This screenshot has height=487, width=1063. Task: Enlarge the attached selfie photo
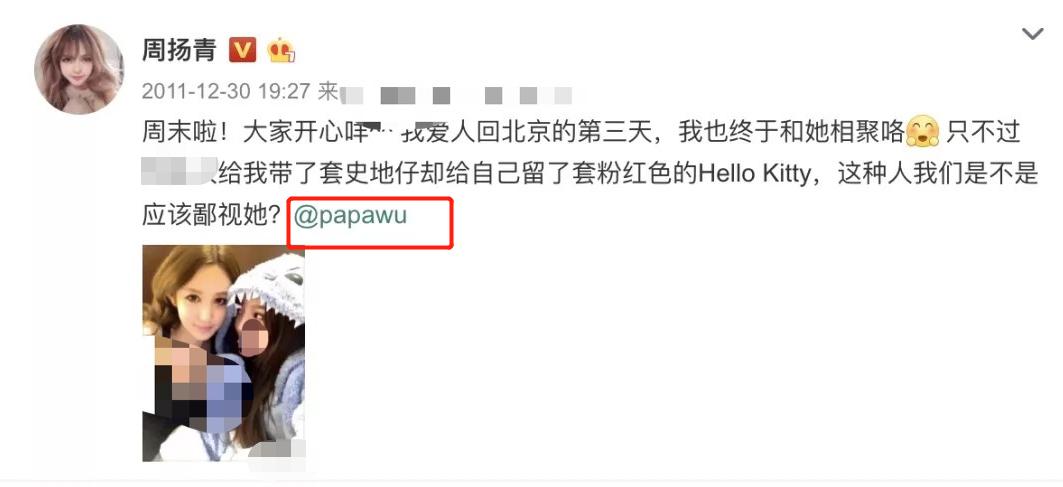coord(223,353)
